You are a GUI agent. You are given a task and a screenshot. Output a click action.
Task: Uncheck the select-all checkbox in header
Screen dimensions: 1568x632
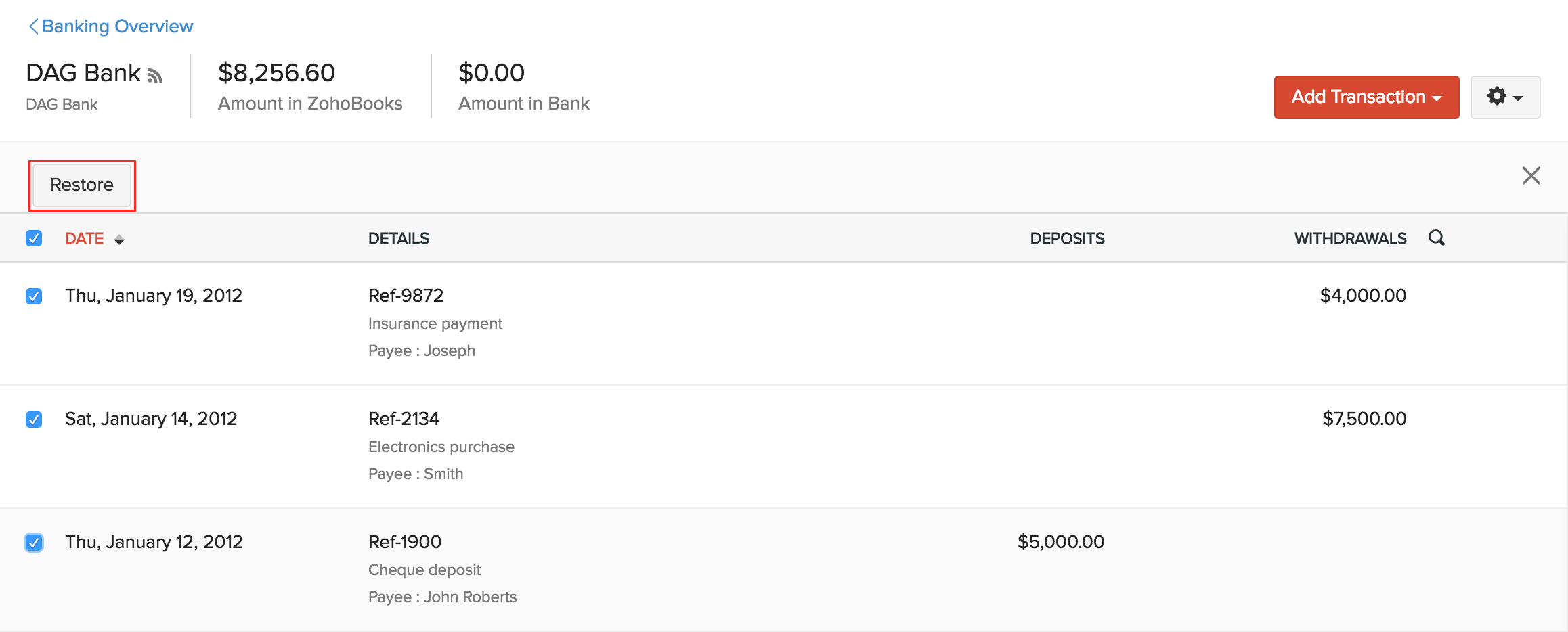point(33,238)
